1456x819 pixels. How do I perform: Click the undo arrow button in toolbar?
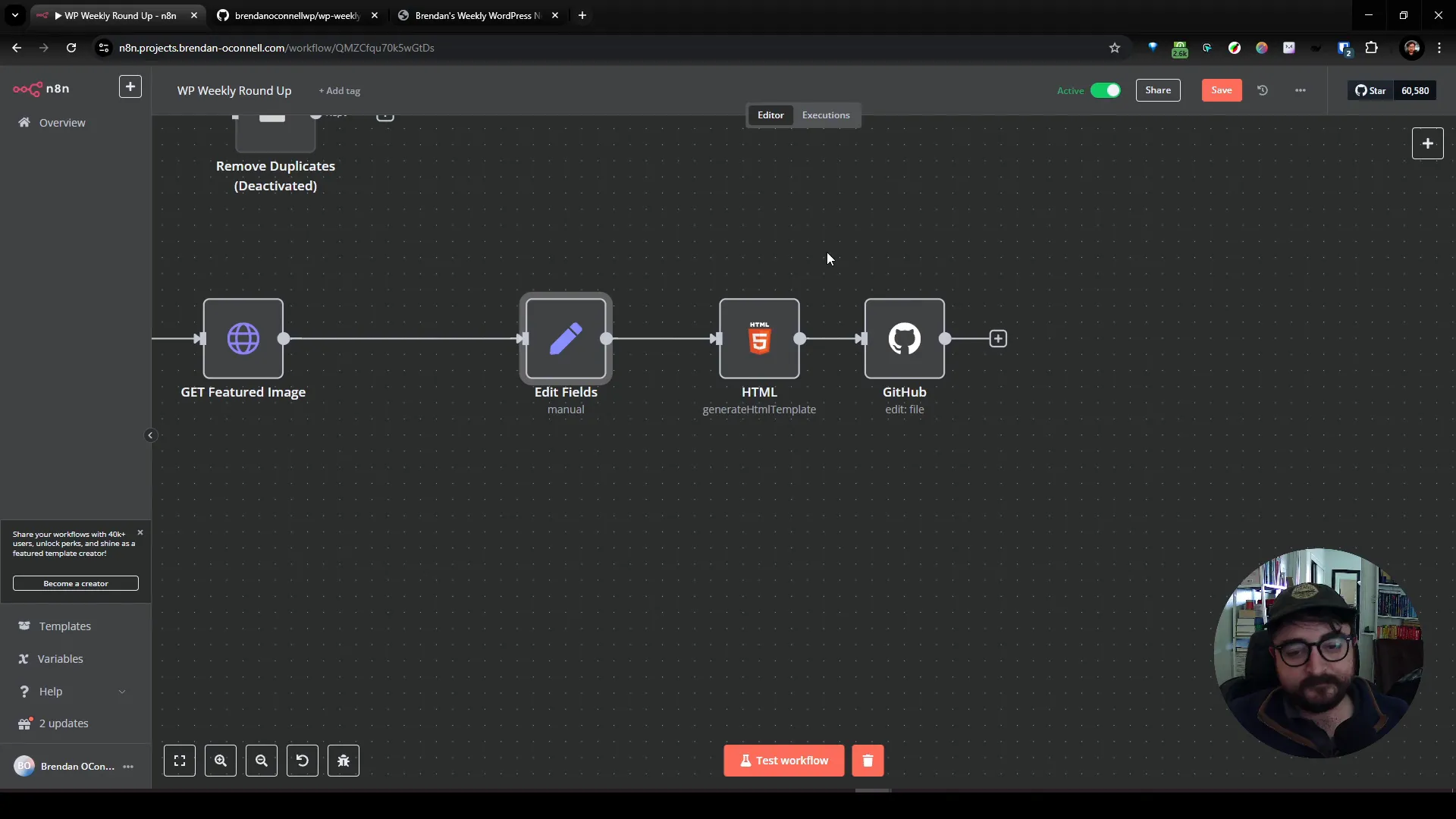[302, 760]
